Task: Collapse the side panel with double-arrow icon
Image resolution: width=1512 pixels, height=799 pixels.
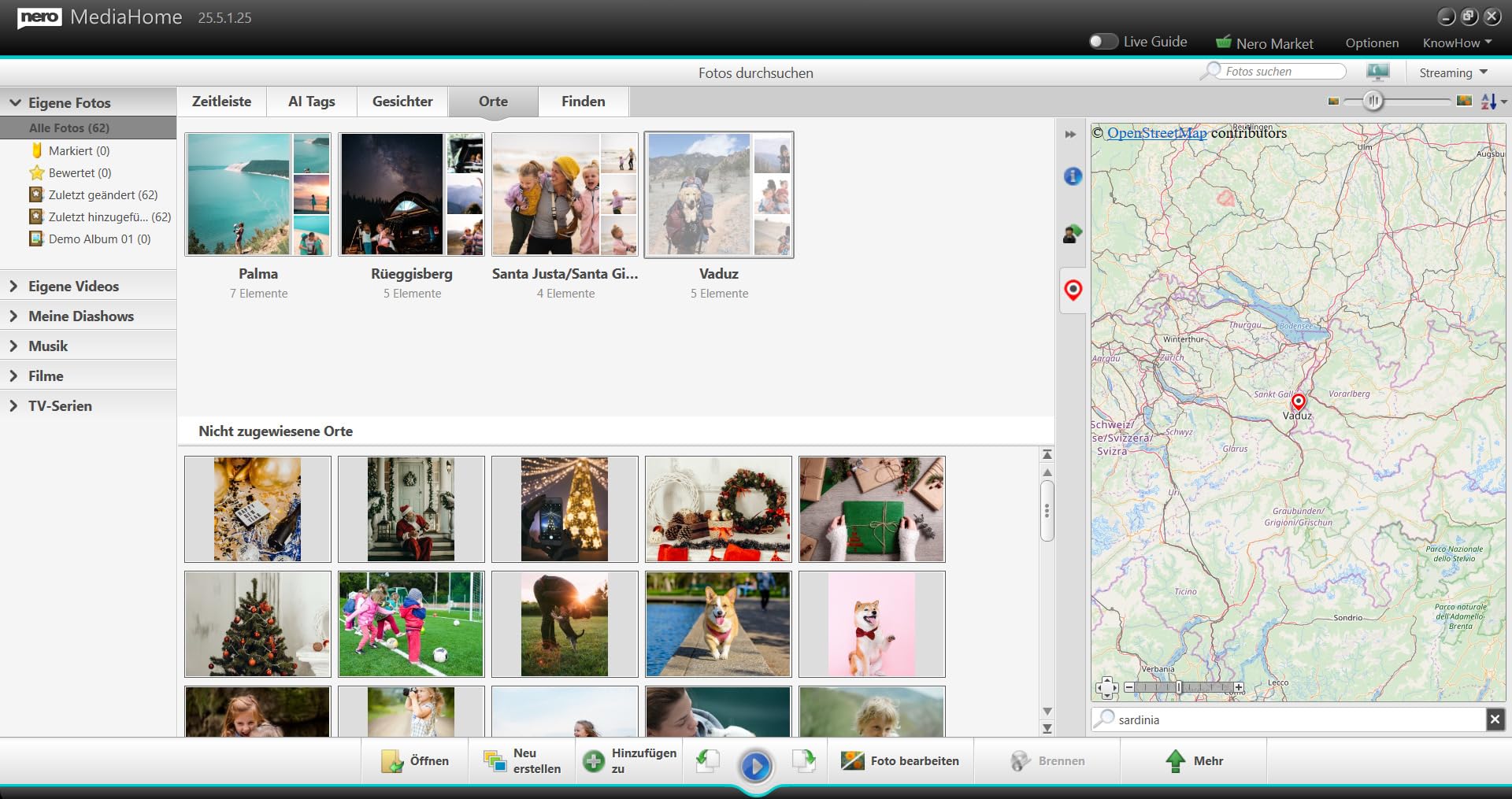Action: [1071, 135]
